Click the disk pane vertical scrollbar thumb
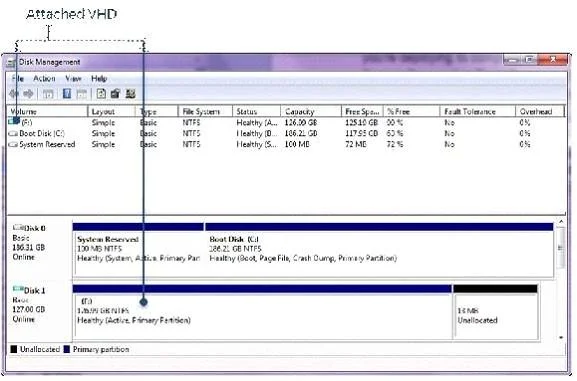577x381 pixels. 561,248
